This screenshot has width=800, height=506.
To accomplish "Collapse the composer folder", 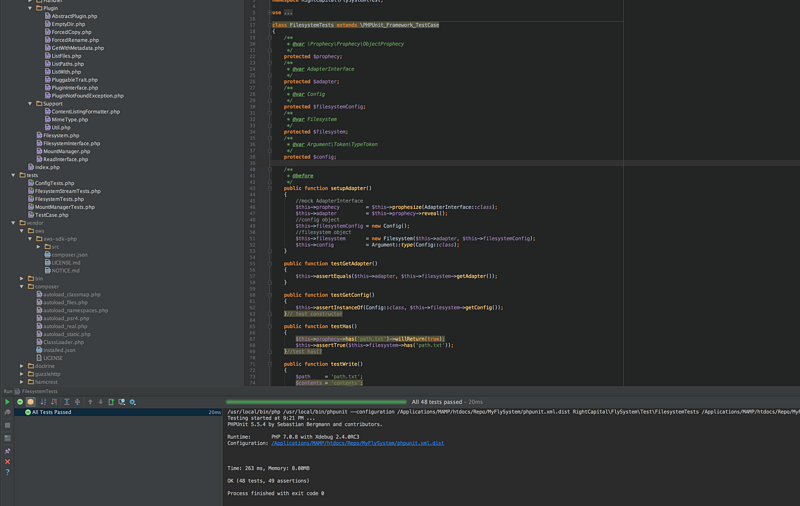I will 22,287.
